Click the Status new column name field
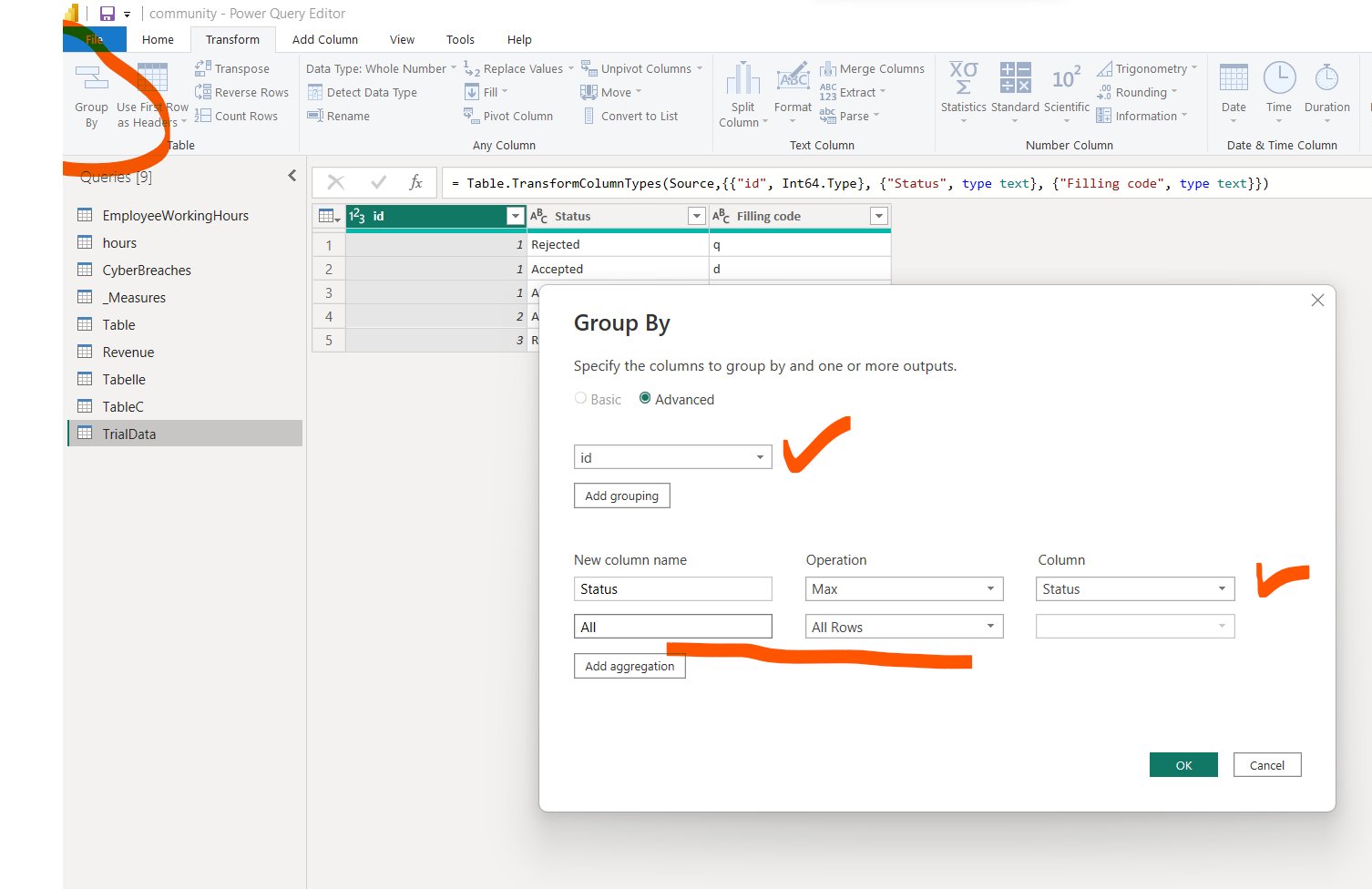 tap(672, 588)
